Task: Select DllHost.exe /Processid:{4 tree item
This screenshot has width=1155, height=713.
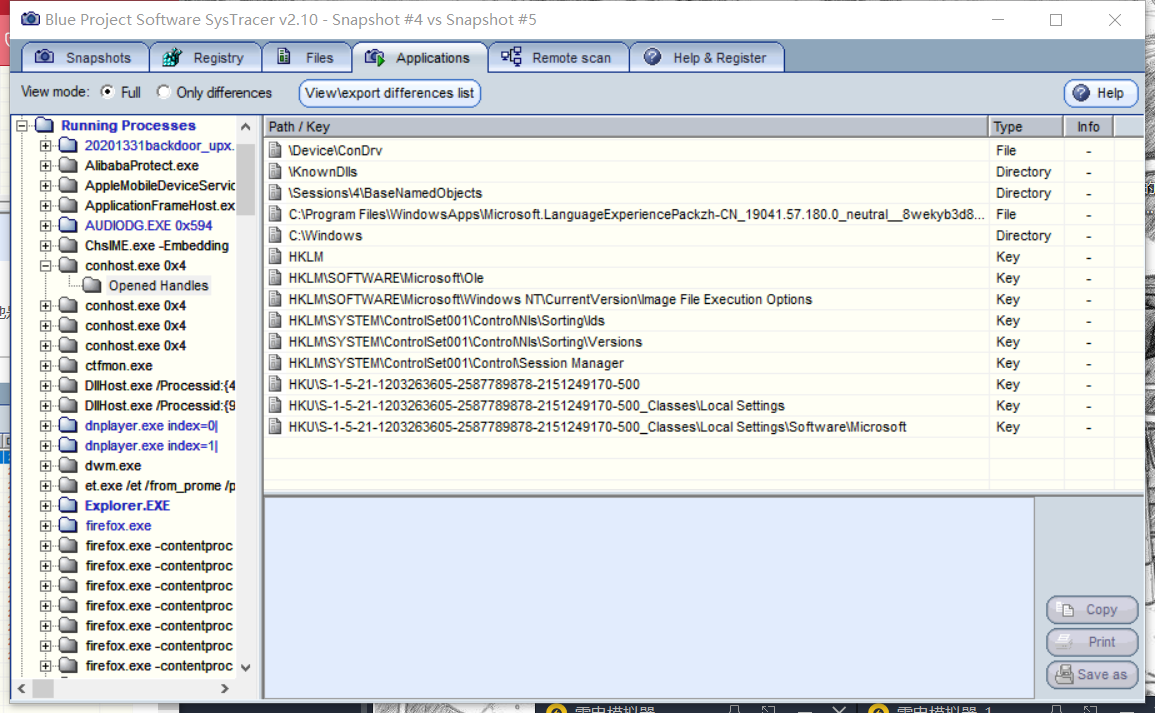Action: 160,385
